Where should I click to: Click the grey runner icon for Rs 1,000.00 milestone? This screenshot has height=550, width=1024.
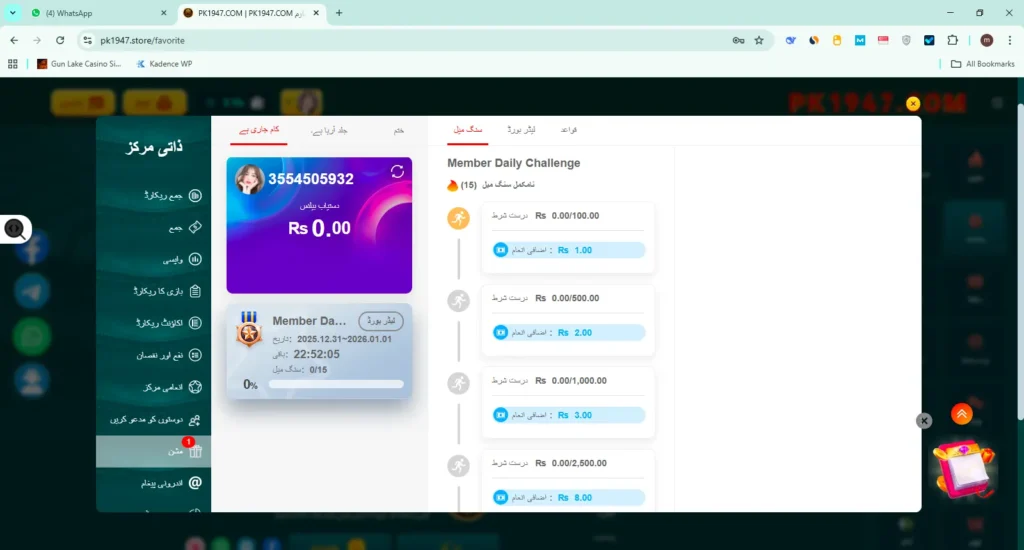458,383
